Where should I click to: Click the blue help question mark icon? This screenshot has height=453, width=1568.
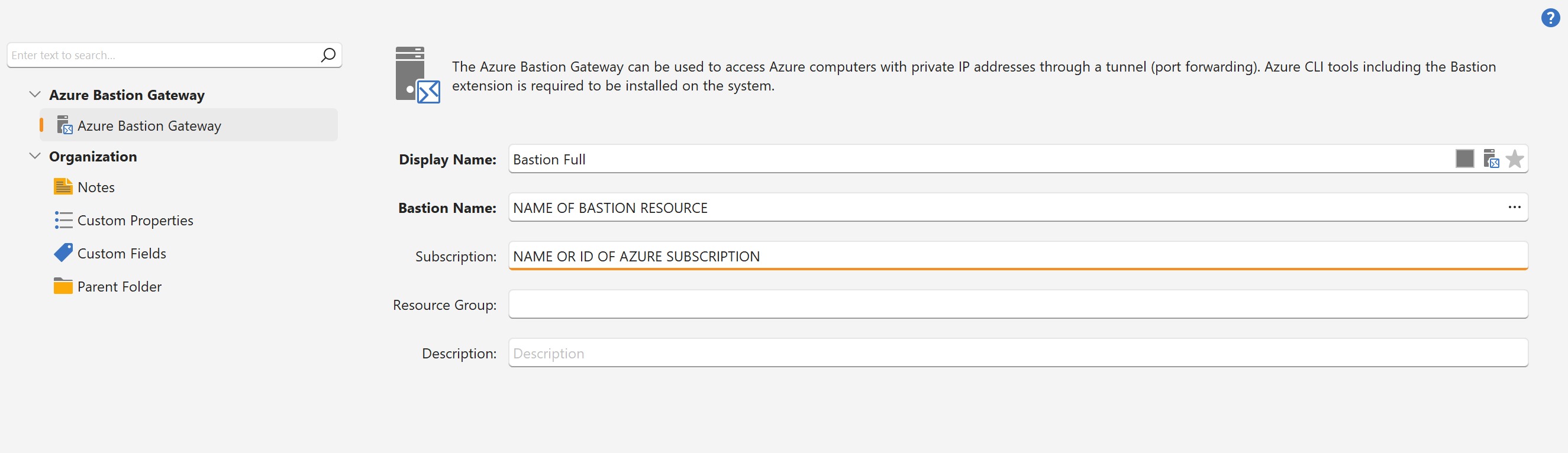tap(1550, 18)
